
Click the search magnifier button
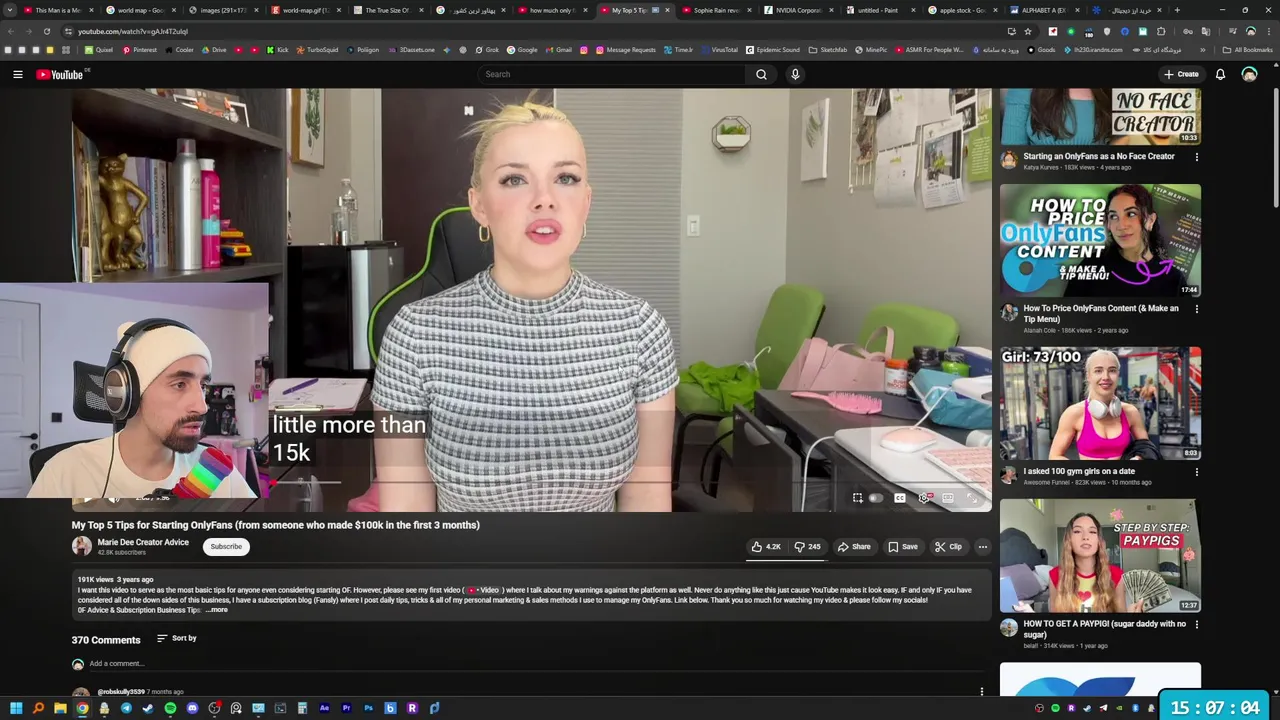761,74
